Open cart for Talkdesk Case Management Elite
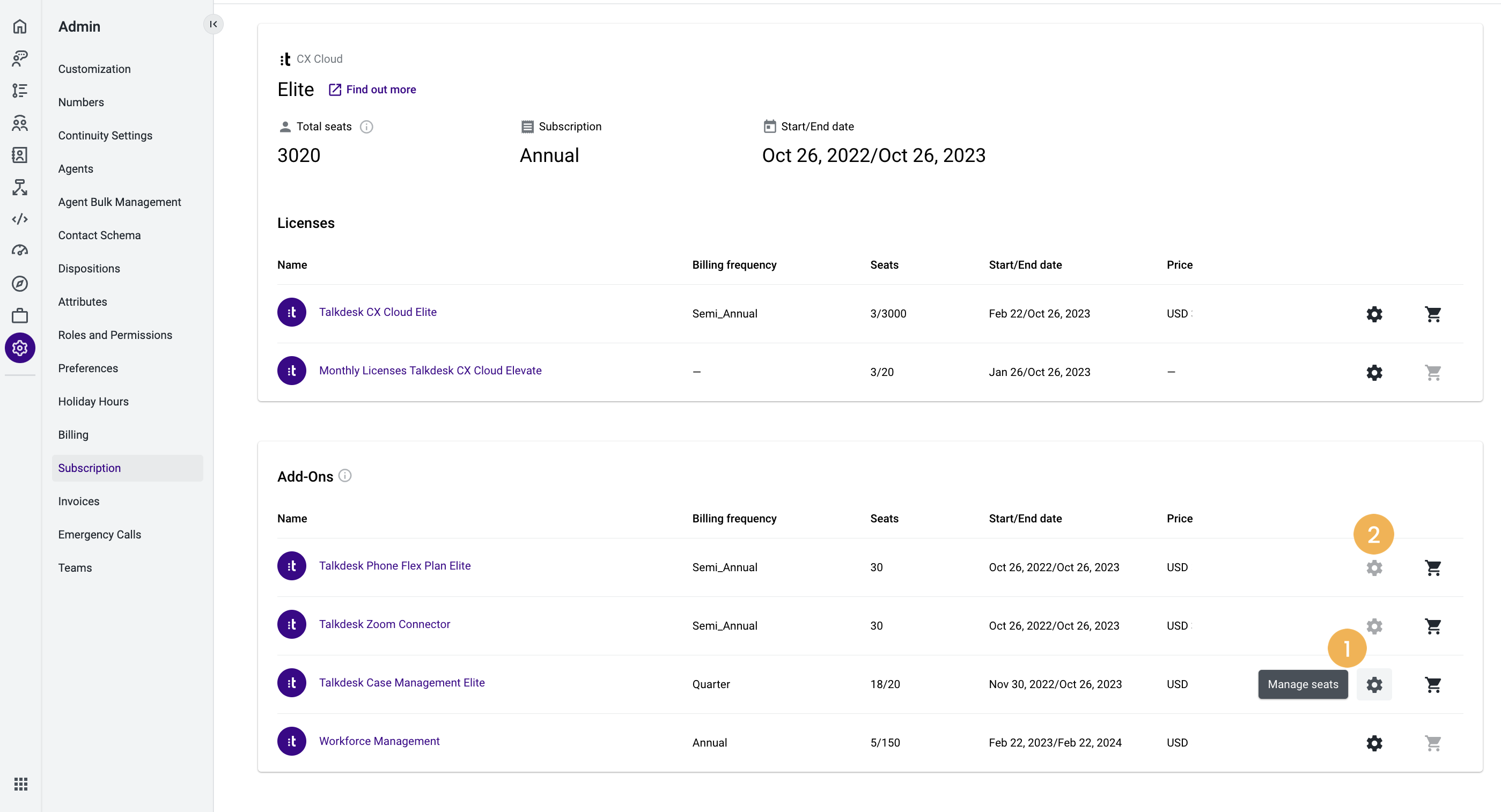1501x812 pixels. click(1433, 684)
